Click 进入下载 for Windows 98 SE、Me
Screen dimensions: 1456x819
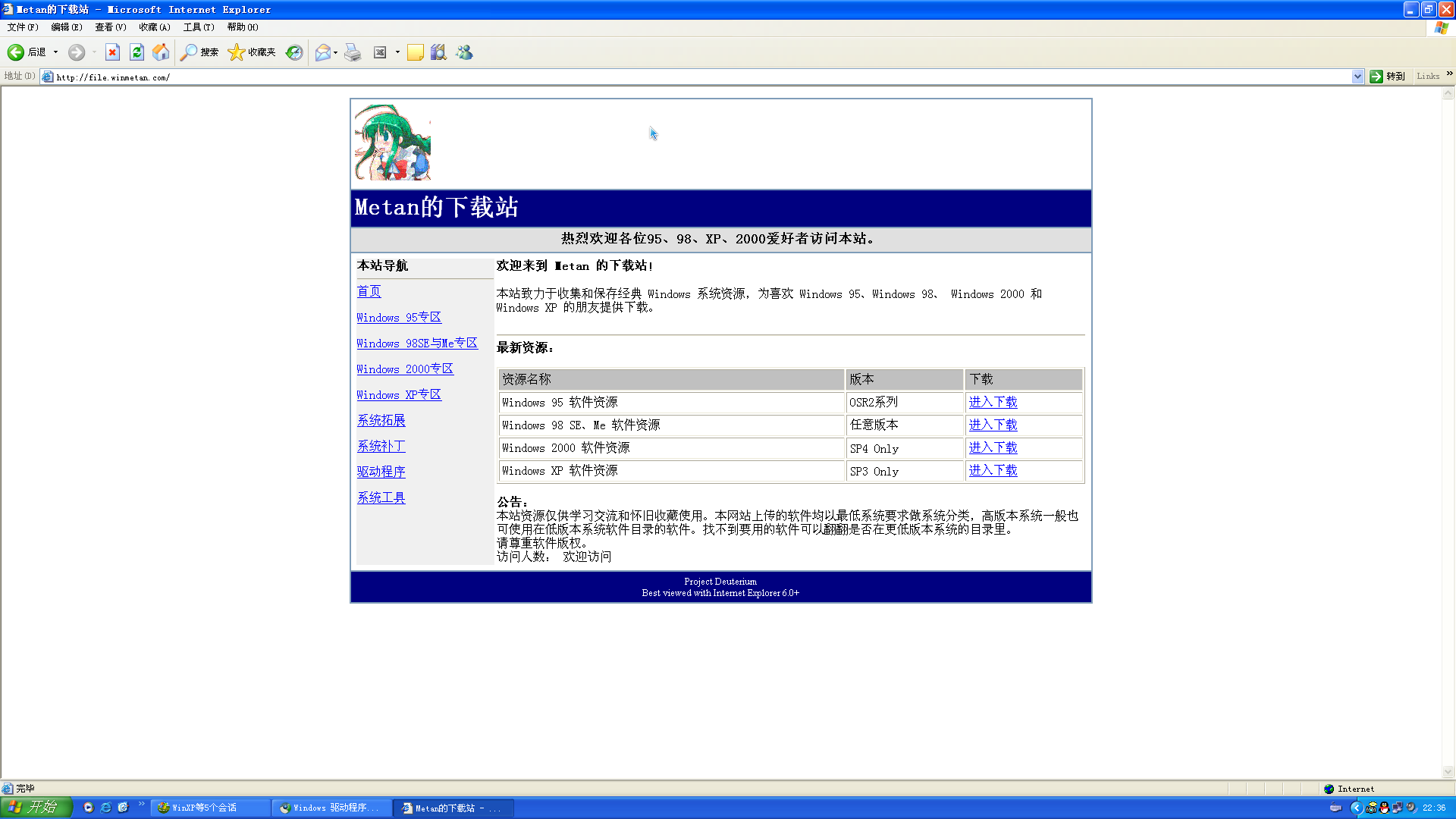coord(993,425)
